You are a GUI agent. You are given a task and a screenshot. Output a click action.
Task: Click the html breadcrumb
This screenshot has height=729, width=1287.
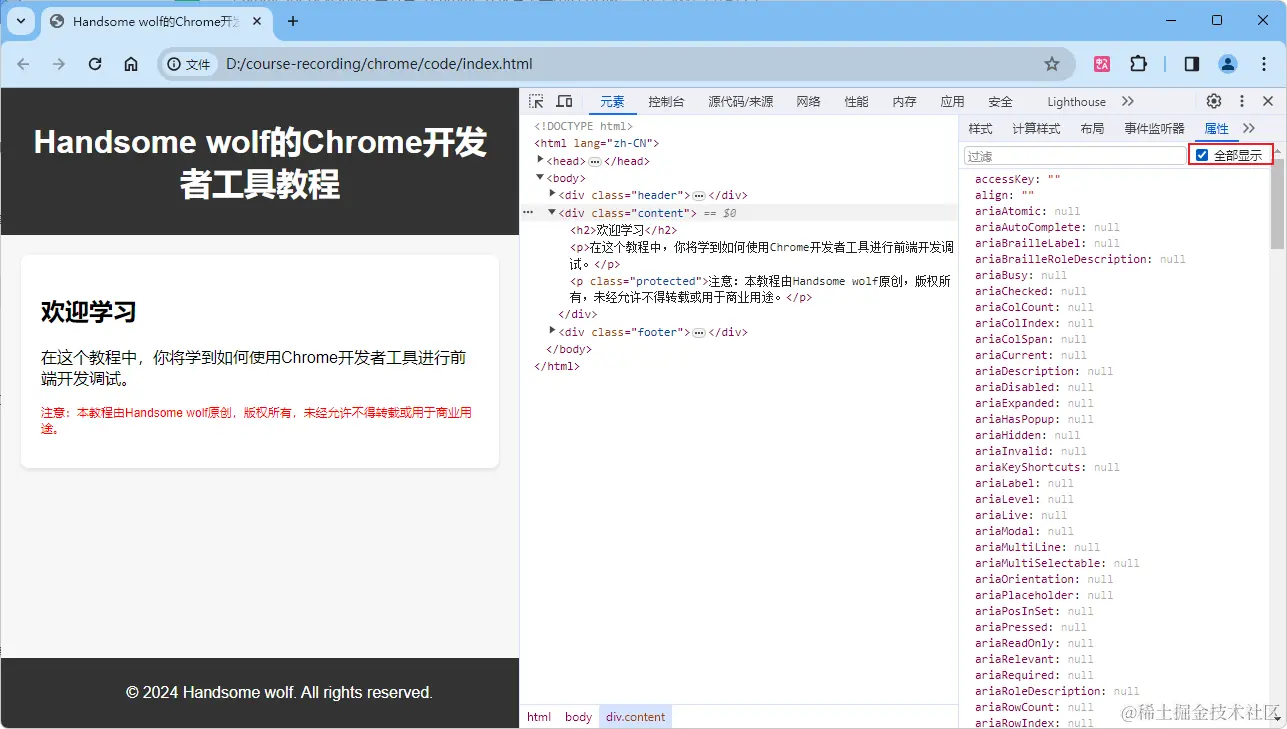coord(539,717)
